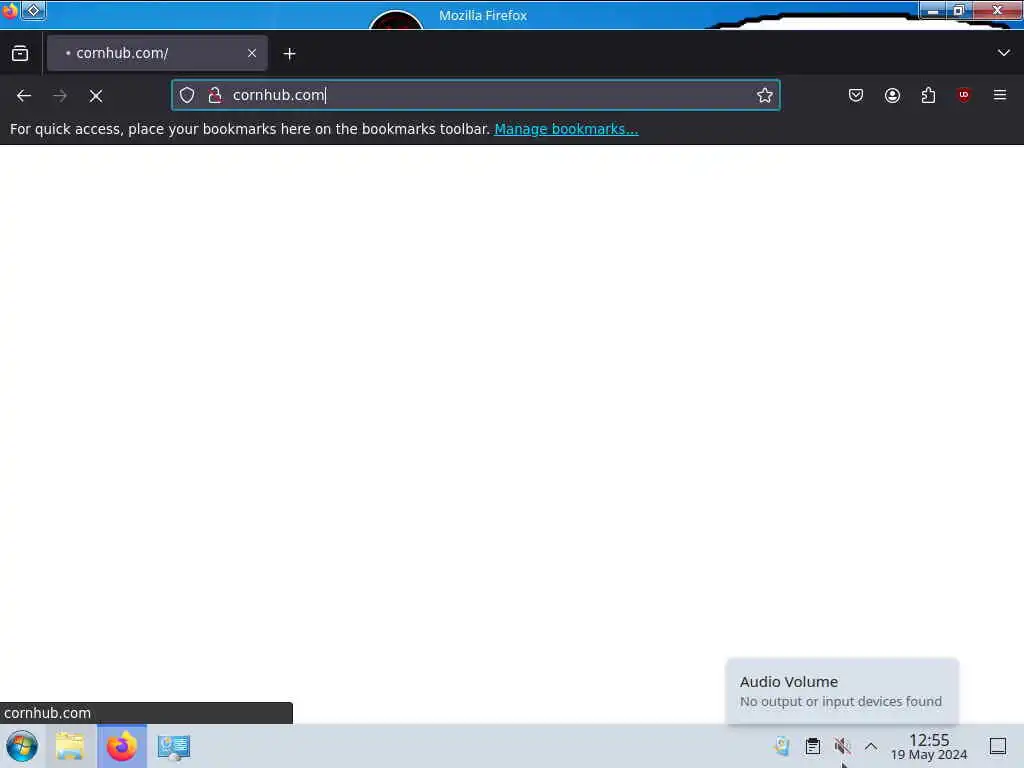Show site connection security info

[x=215, y=95]
